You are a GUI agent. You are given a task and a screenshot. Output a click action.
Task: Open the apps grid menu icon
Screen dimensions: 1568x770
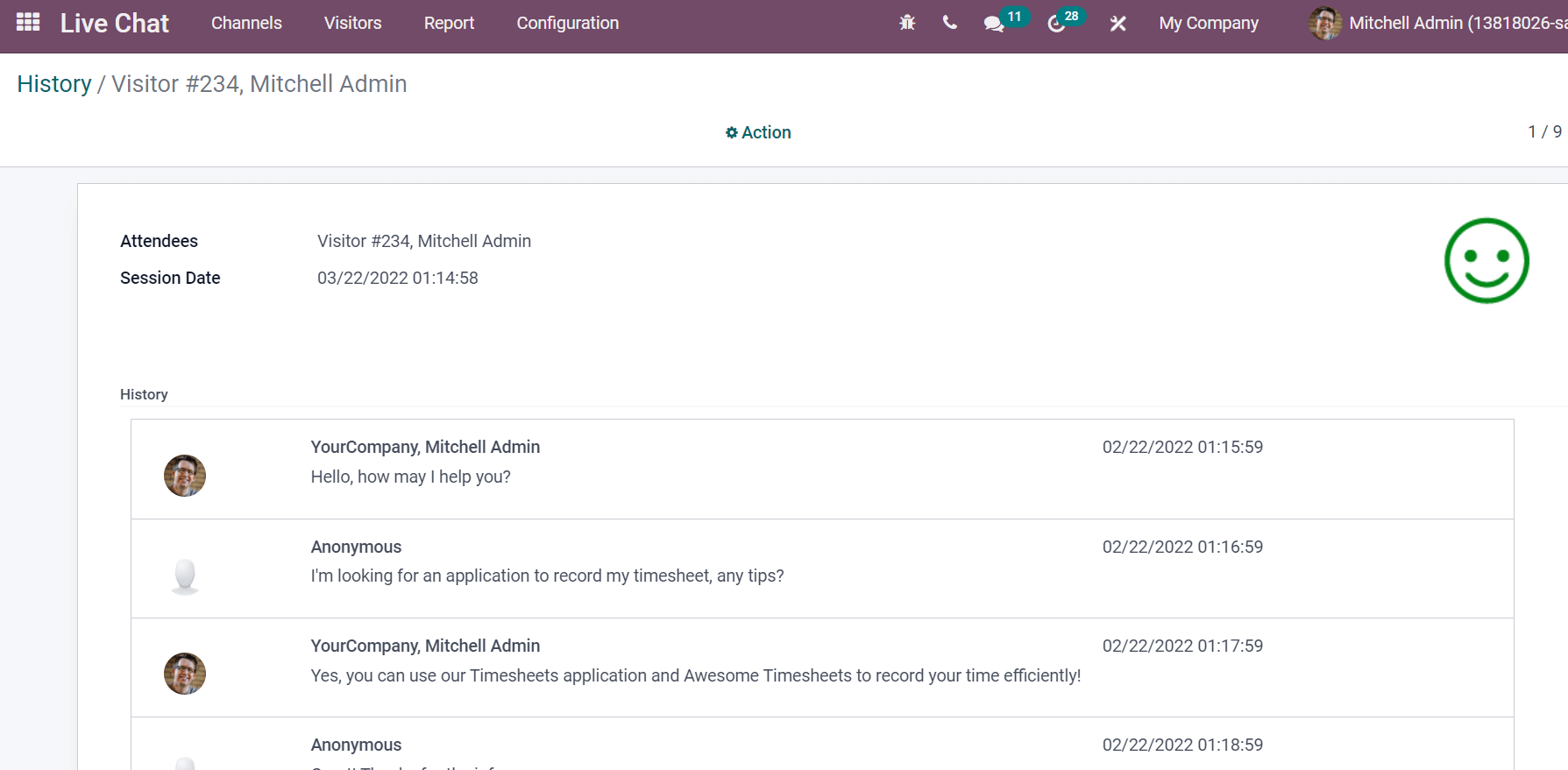[28, 23]
